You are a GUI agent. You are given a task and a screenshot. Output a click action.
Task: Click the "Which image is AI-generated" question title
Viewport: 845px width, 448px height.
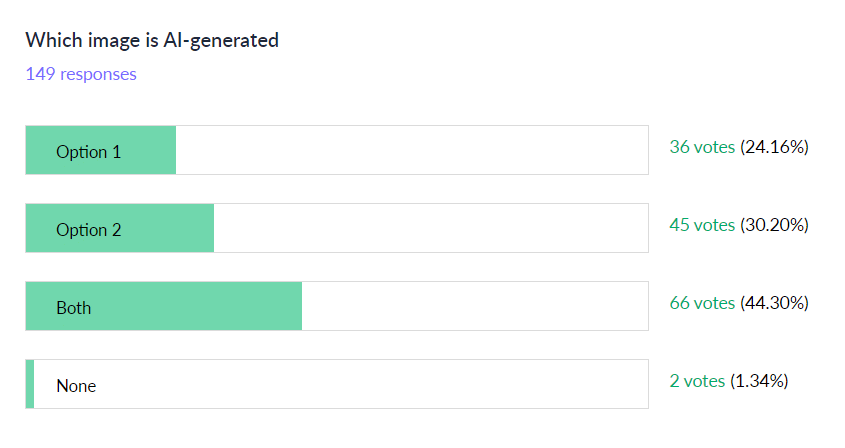pos(152,40)
